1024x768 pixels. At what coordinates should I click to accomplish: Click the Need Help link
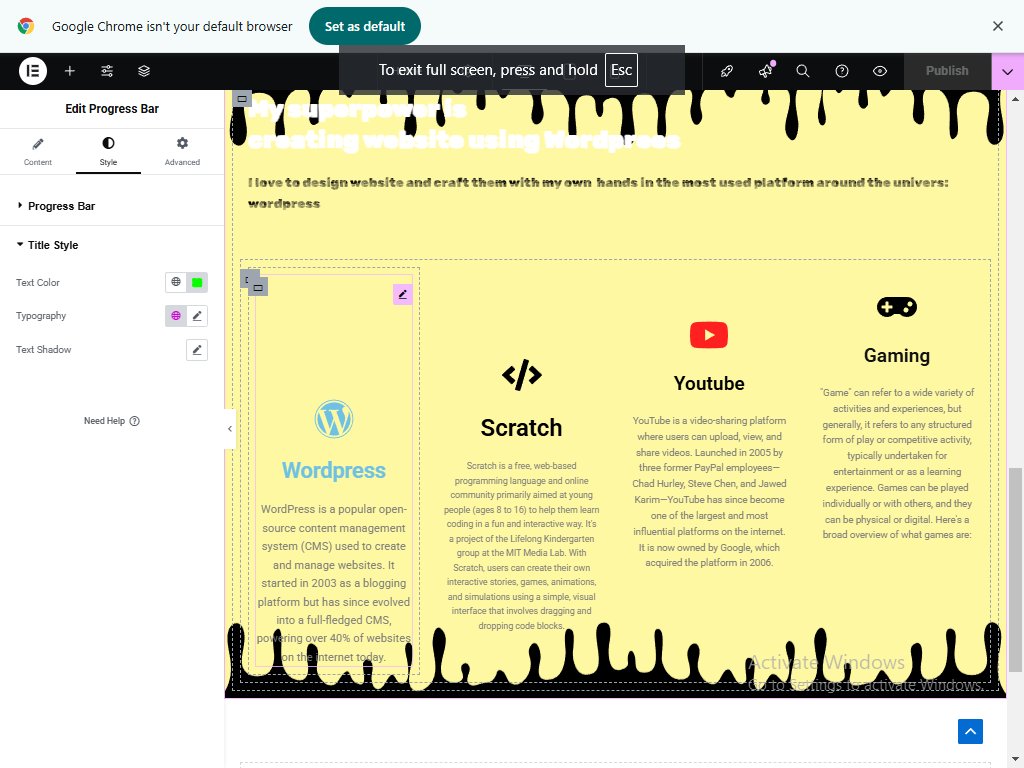point(112,421)
